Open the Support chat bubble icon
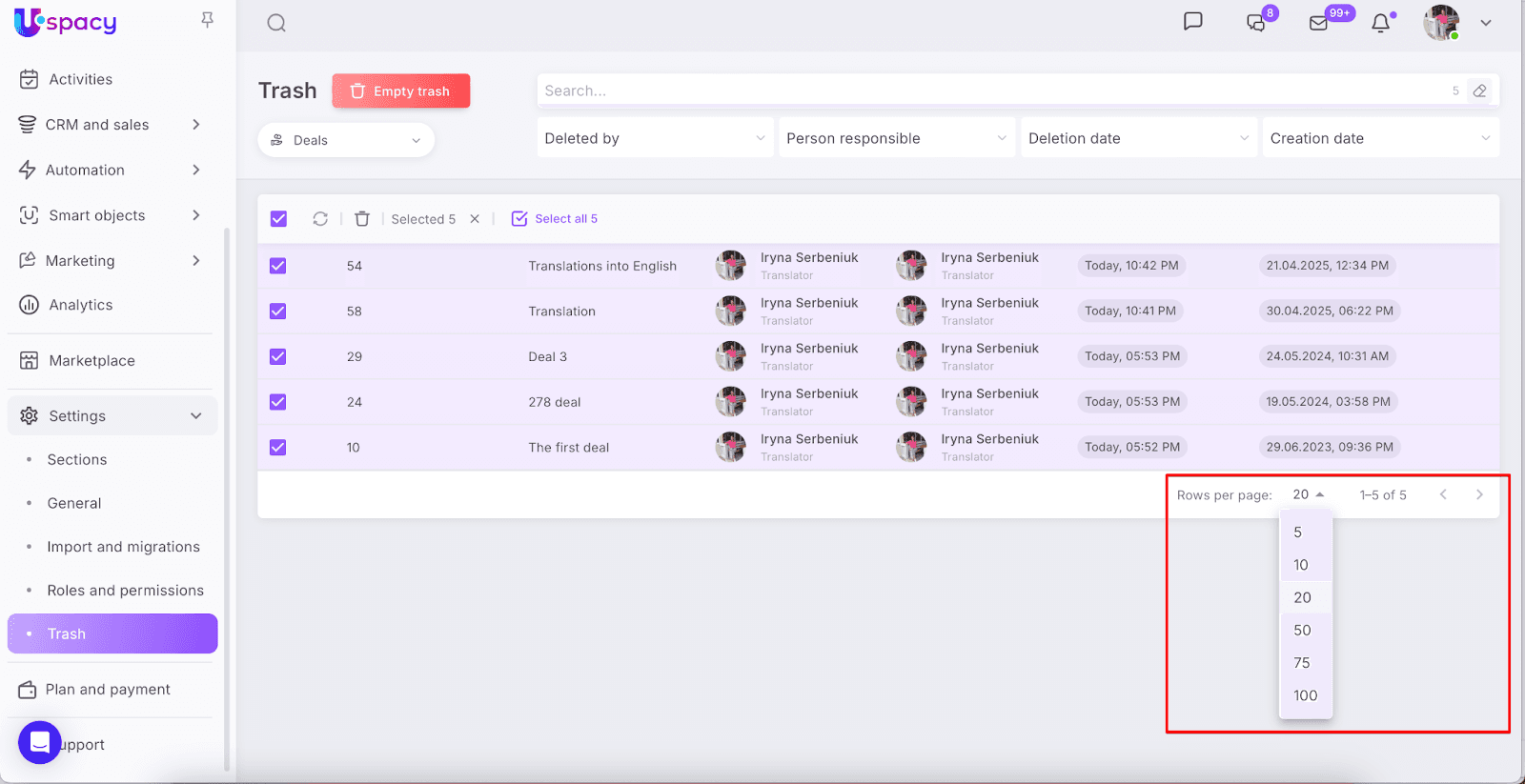Viewport: 1525px width, 784px height. tap(40, 743)
